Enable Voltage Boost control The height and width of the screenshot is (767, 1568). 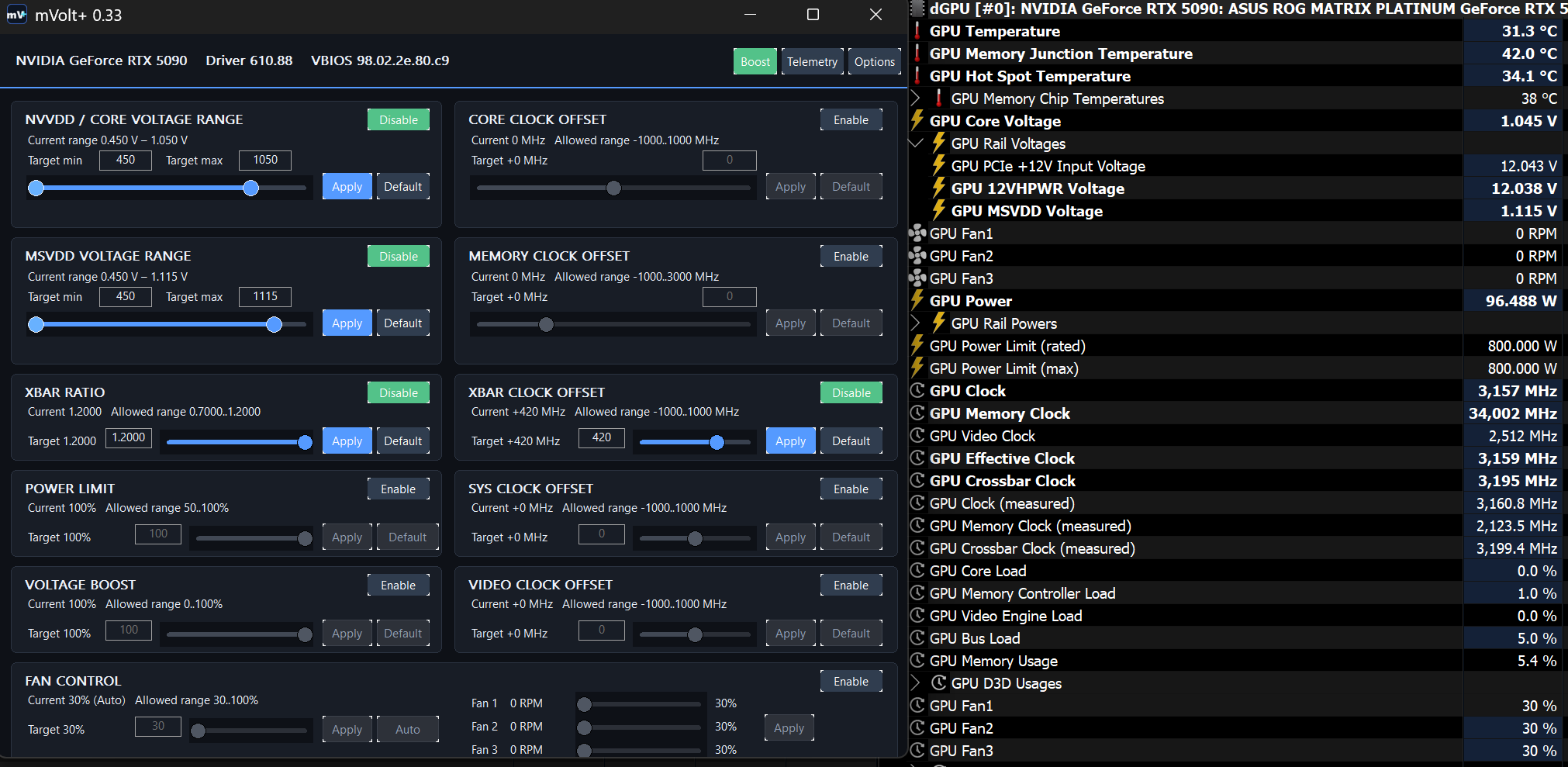tap(399, 586)
